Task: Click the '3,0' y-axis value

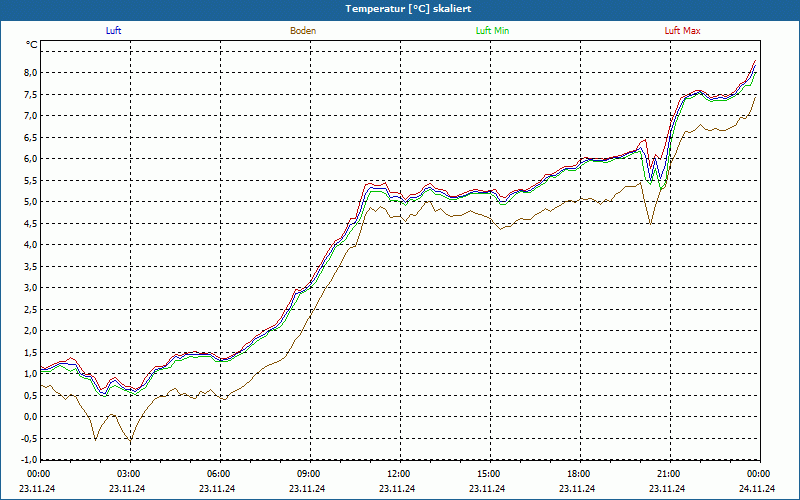Action: coord(31,288)
